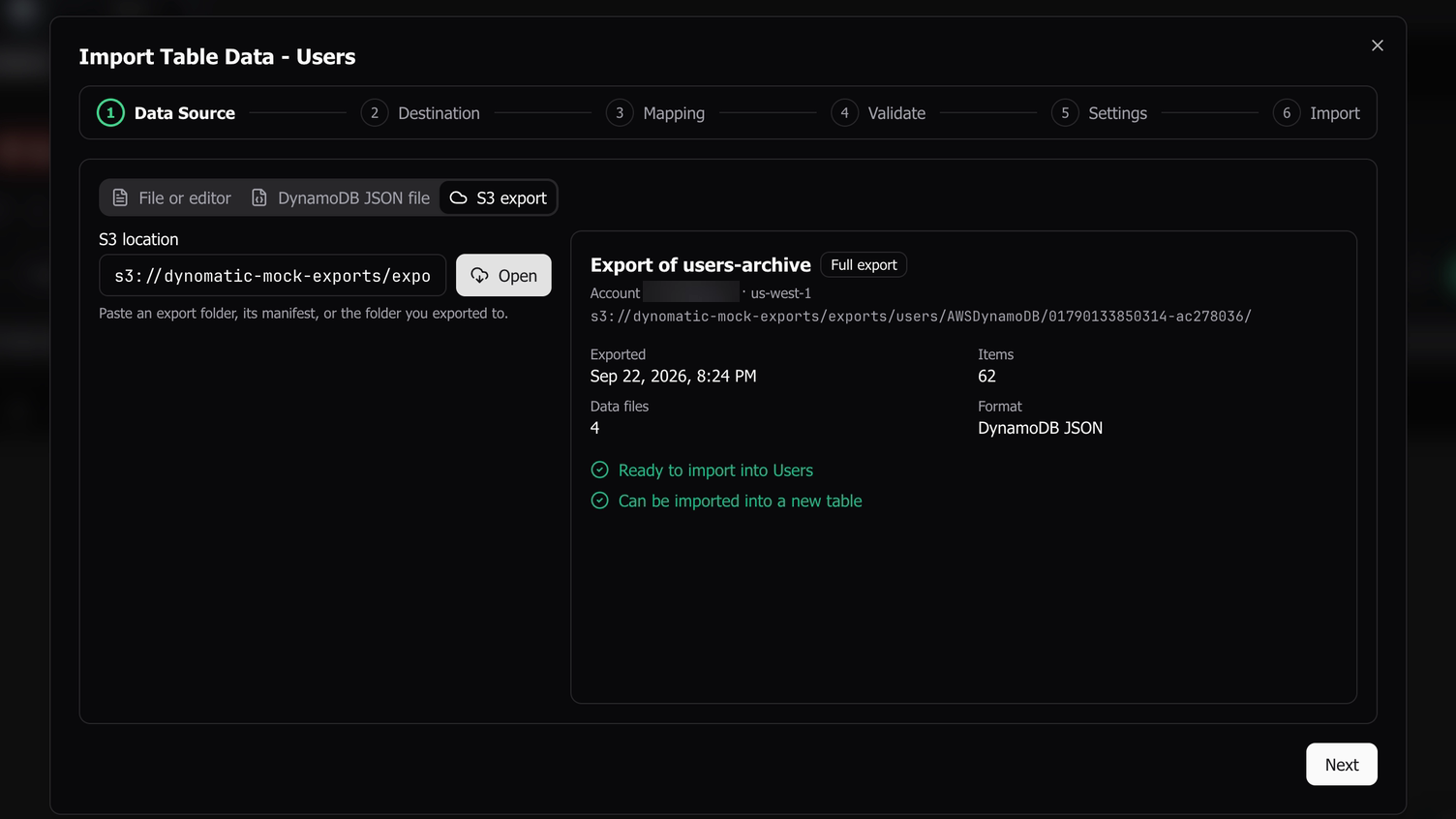Click the Data files value 4
This screenshot has height=819, width=1456.
595,428
